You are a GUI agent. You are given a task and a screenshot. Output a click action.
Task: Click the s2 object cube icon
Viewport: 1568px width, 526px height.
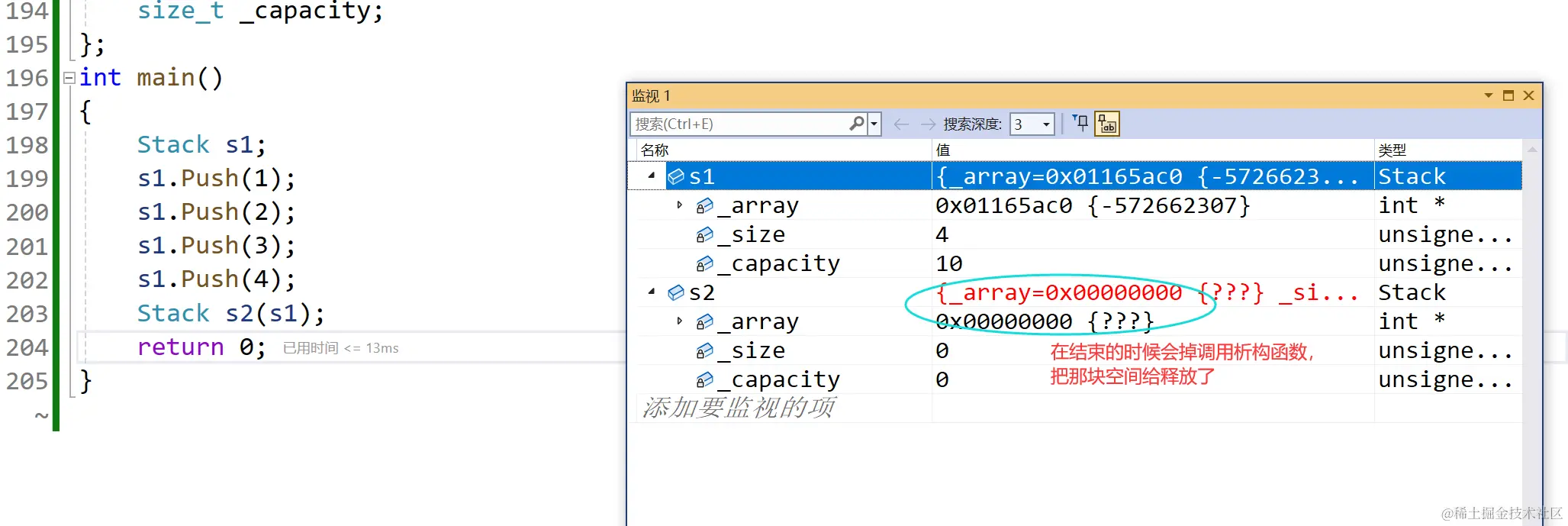coord(676,292)
